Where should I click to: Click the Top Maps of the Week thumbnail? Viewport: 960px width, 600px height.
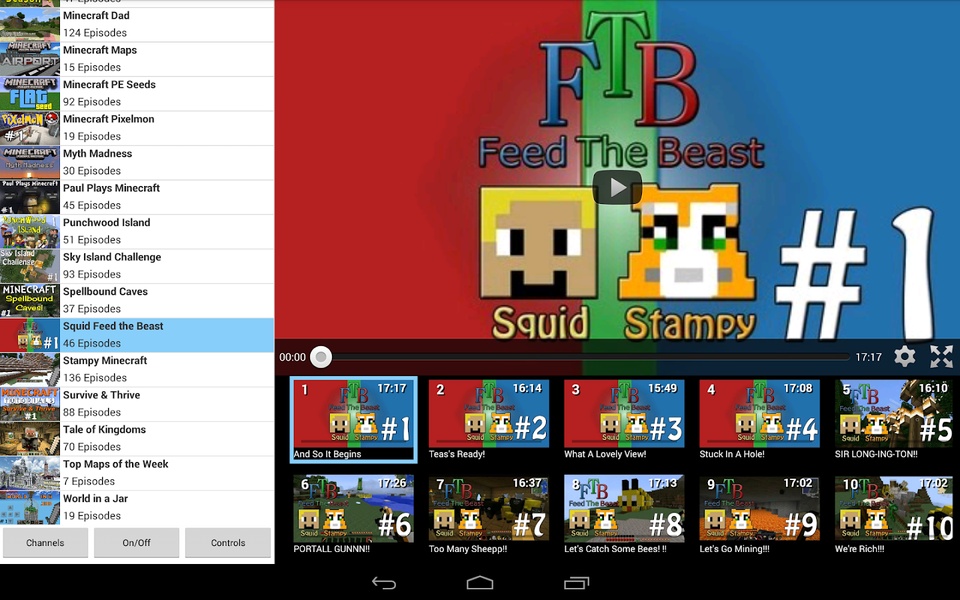pos(30,473)
